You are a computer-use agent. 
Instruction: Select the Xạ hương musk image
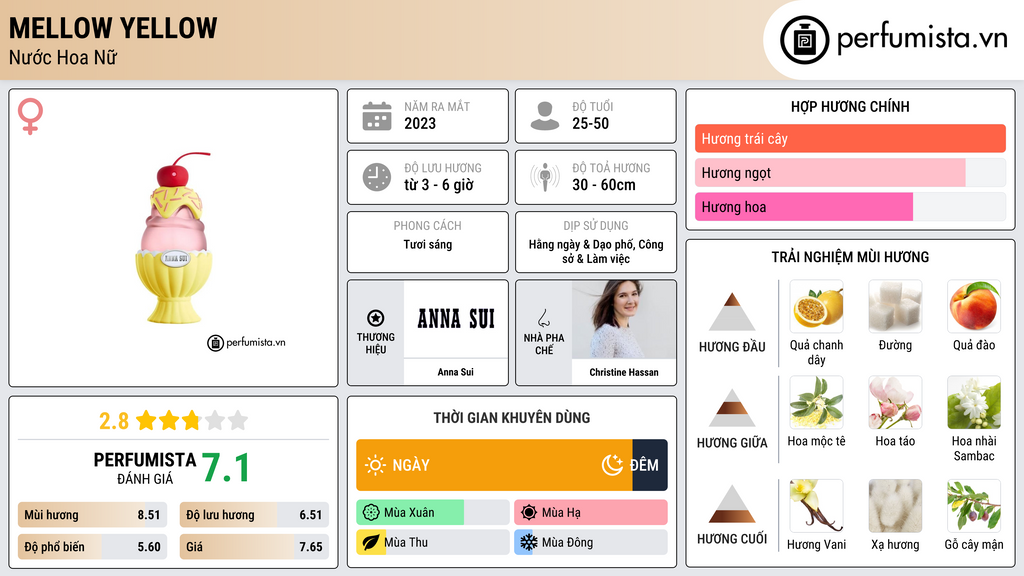[895, 506]
